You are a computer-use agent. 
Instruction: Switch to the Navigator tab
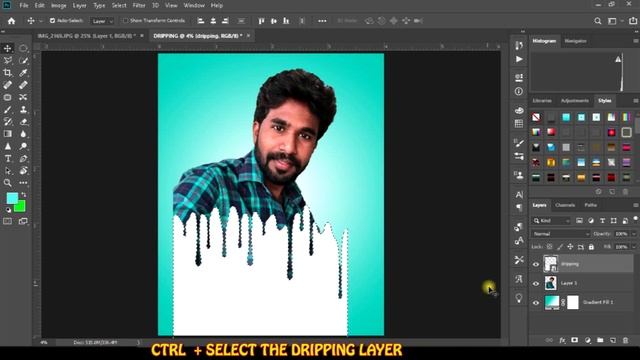tap(576, 41)
